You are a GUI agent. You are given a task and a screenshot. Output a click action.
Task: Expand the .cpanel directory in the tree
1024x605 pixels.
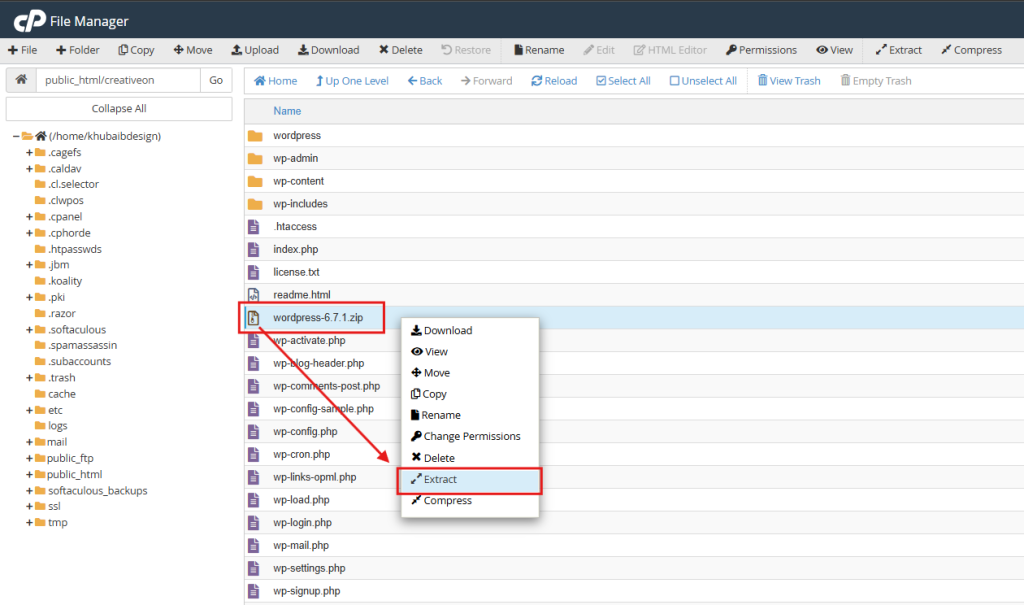(30, 216)
